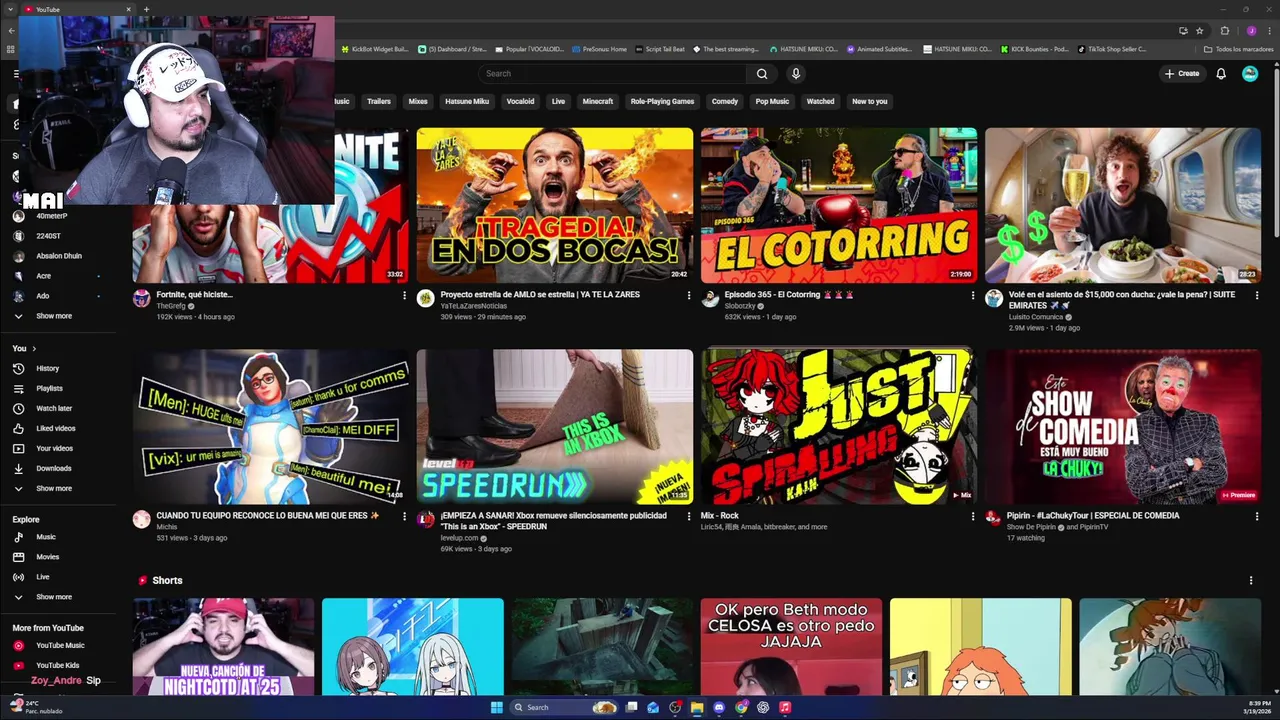This screenshot has height=720, width=1280.
Task: Filter feed by Trailers chip
Action: (379, 101)
